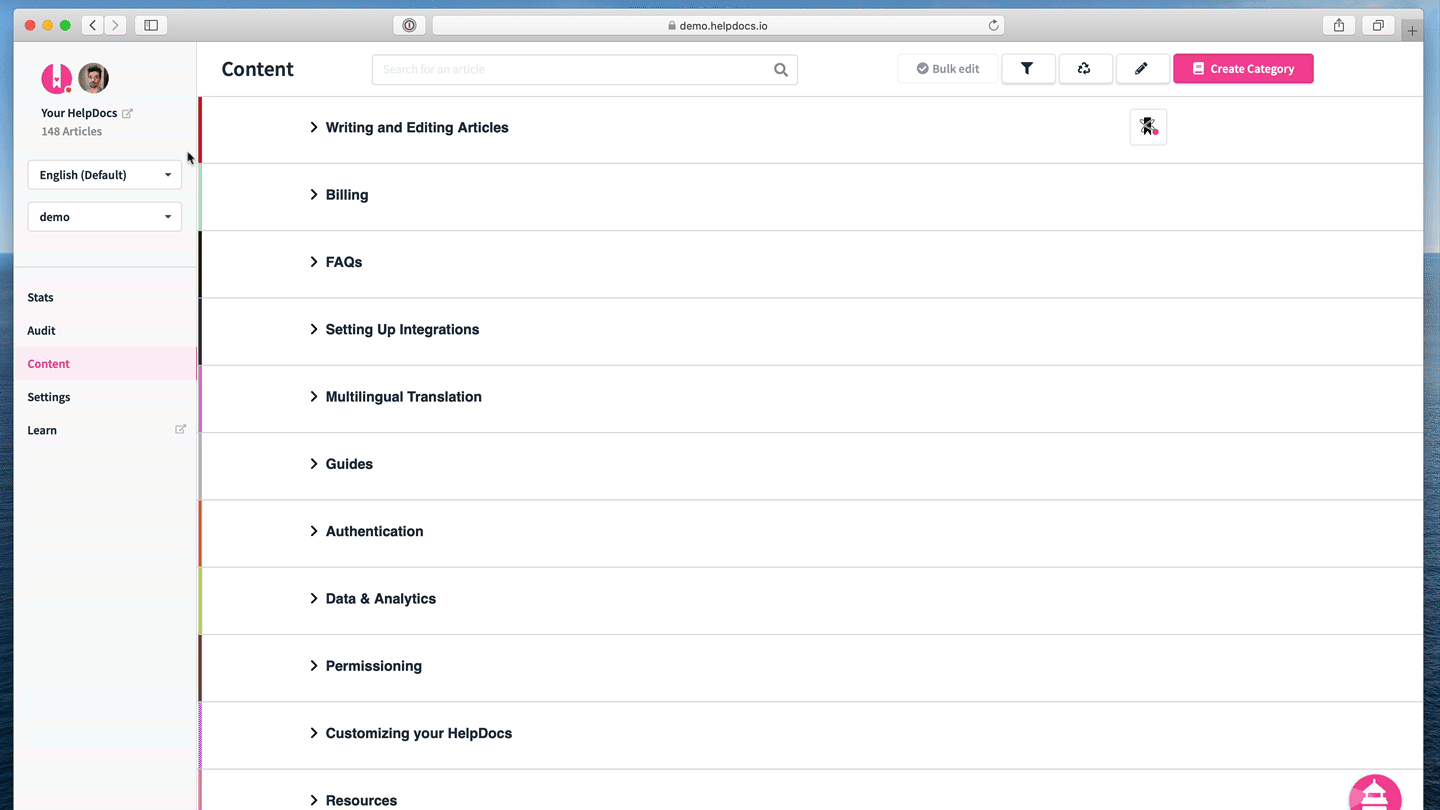Image resolution: width=1440 pixels, height=810 pixels.
Task: Click Safari back navigation arrow
Action: point(92,25)
